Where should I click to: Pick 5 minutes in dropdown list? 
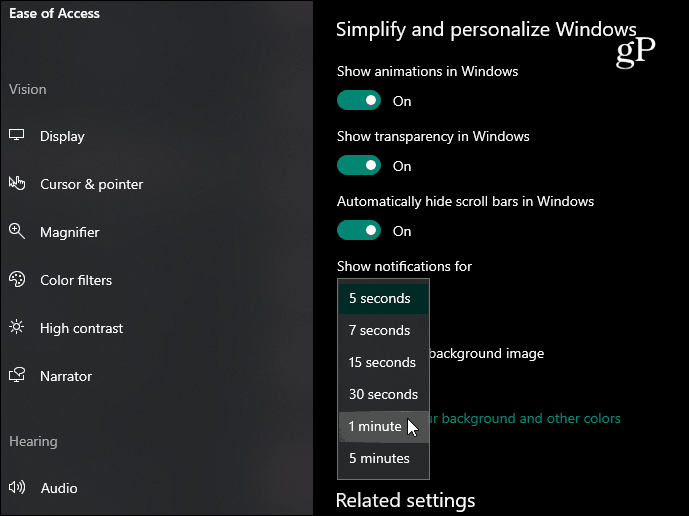[x=383, y=458]
